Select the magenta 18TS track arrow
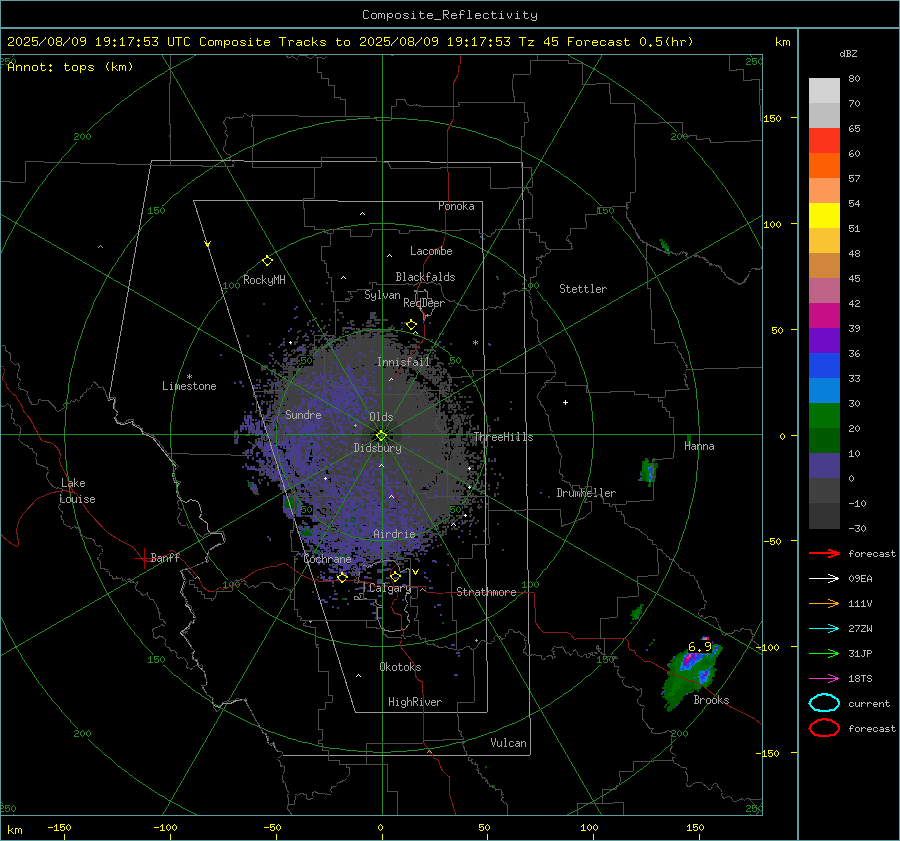Image resolution: width=900 pixels, height=841 pixels. 824,679
